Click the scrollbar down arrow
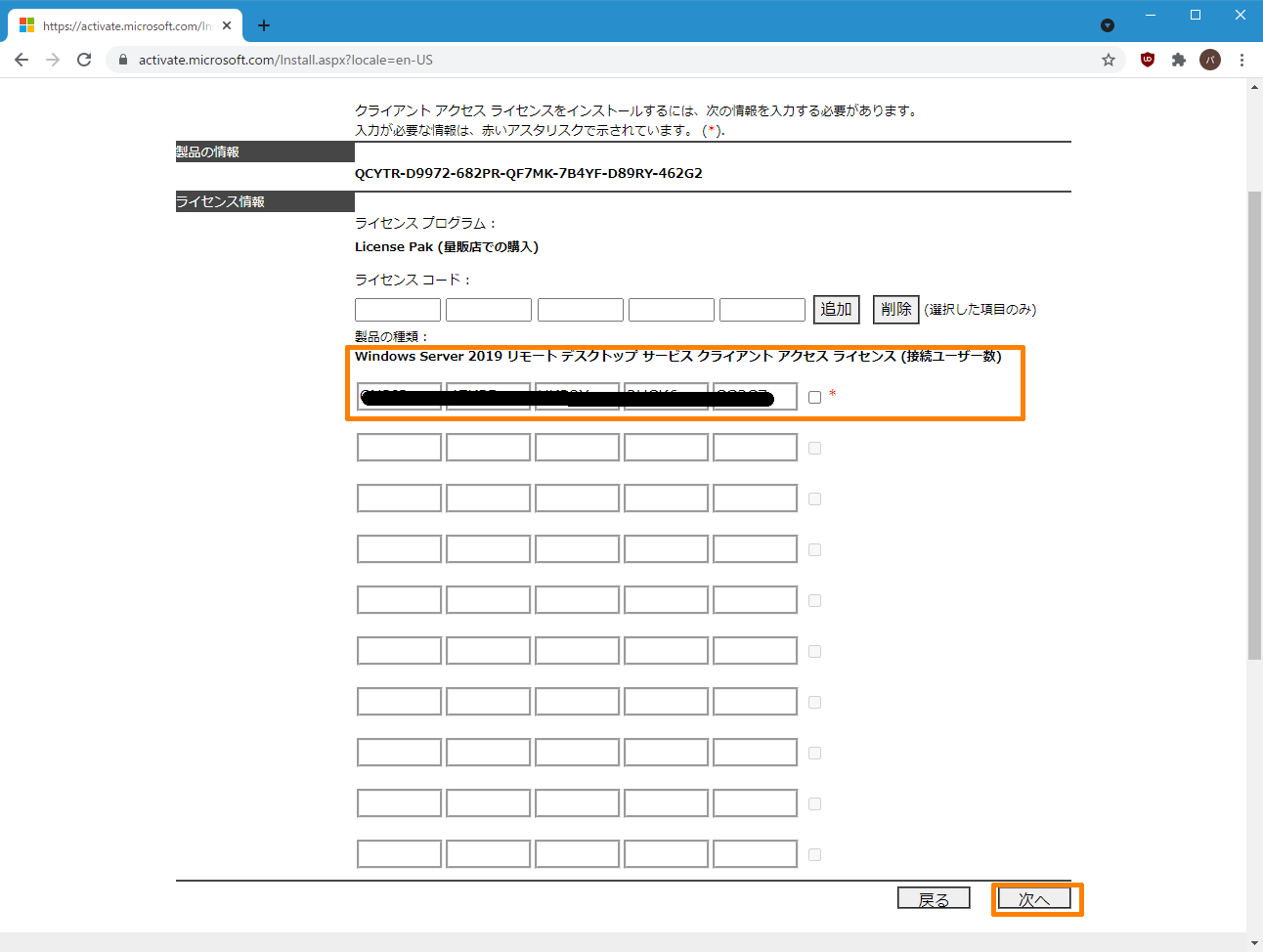This screenshot has width=1263, height=952. pyautogui.click(x=1255, y=943)
